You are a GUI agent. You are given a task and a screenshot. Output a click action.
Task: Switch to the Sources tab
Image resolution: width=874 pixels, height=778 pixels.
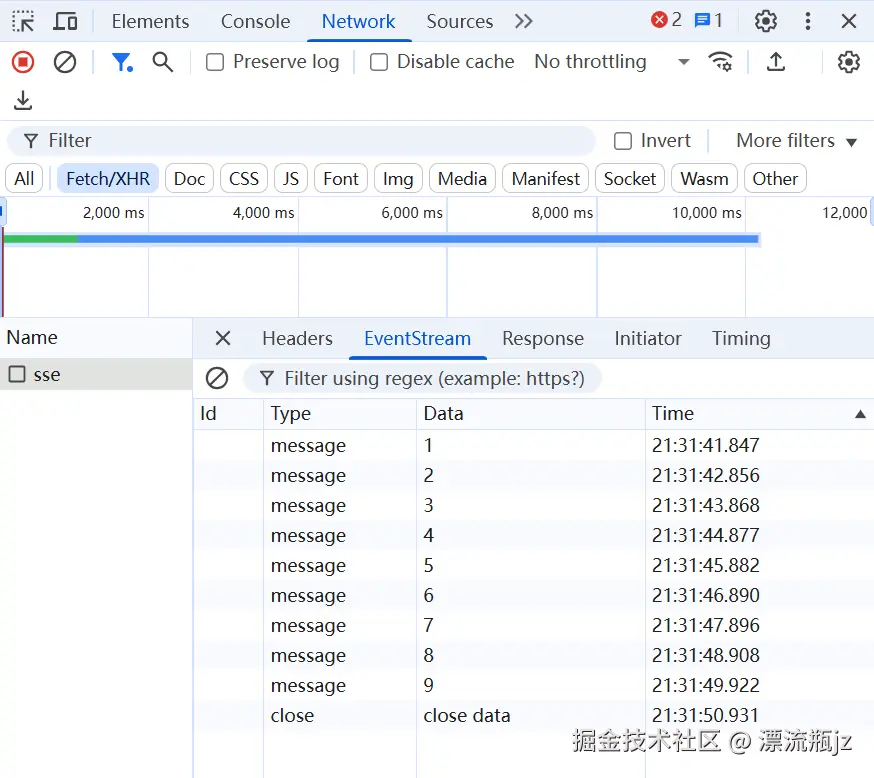coord(459,21)
